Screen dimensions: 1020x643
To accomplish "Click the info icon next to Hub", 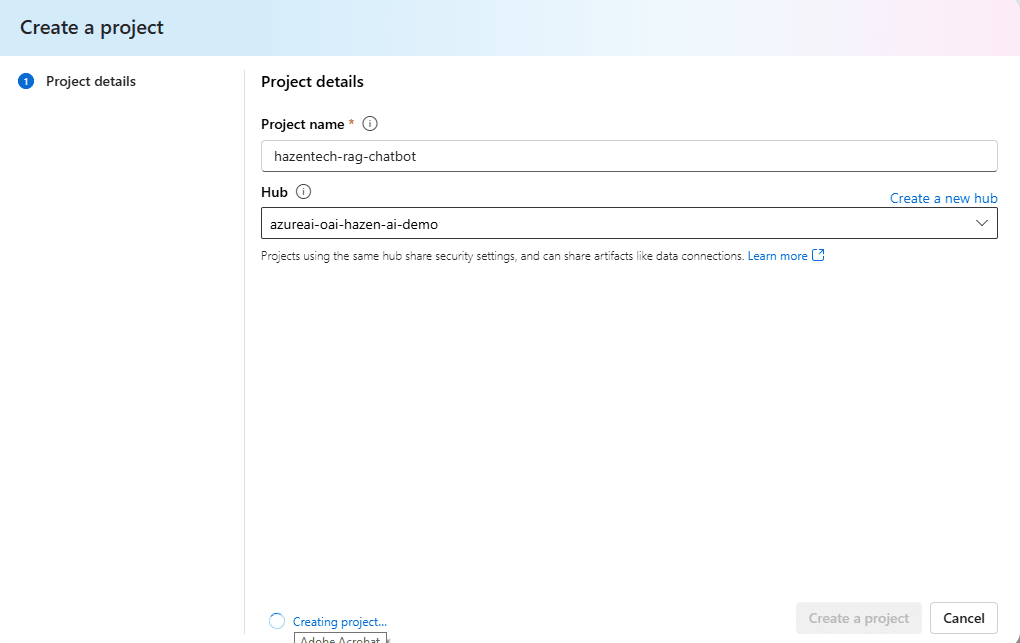I will [x=304, y=192].
